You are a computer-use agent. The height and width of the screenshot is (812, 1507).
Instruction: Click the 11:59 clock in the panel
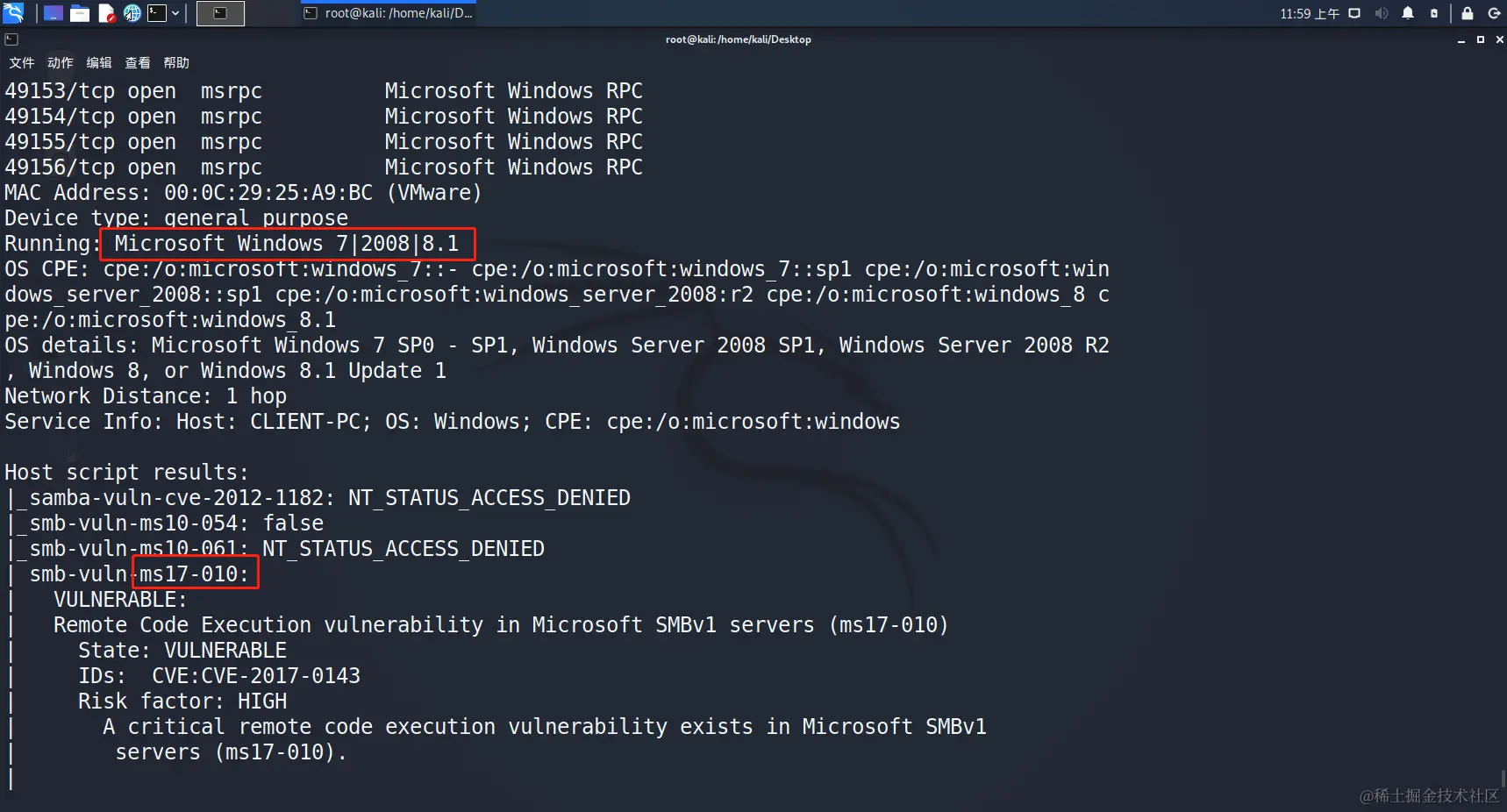point(1309,13)
